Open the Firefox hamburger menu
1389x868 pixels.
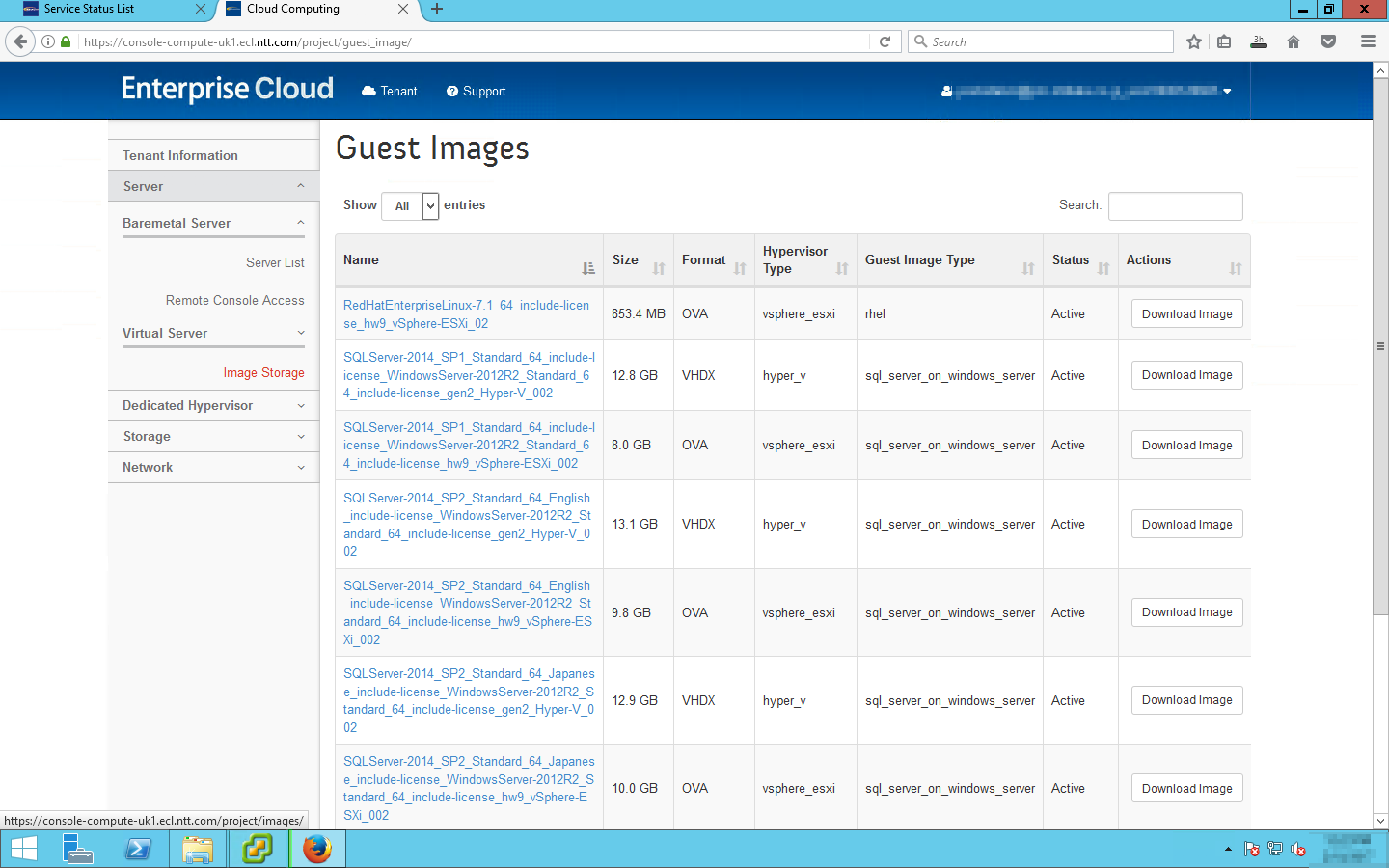click(x=1368, y=42)
